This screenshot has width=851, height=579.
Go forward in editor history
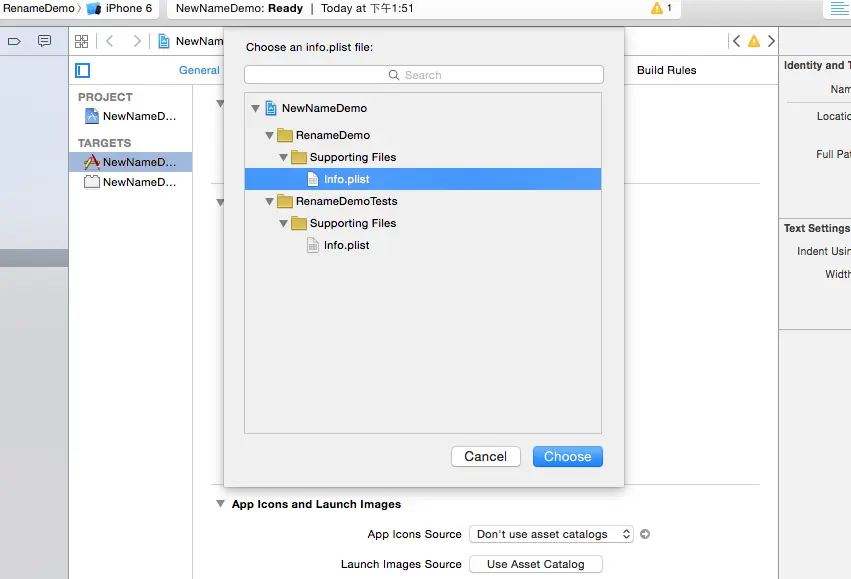click(x=137, y=41)
